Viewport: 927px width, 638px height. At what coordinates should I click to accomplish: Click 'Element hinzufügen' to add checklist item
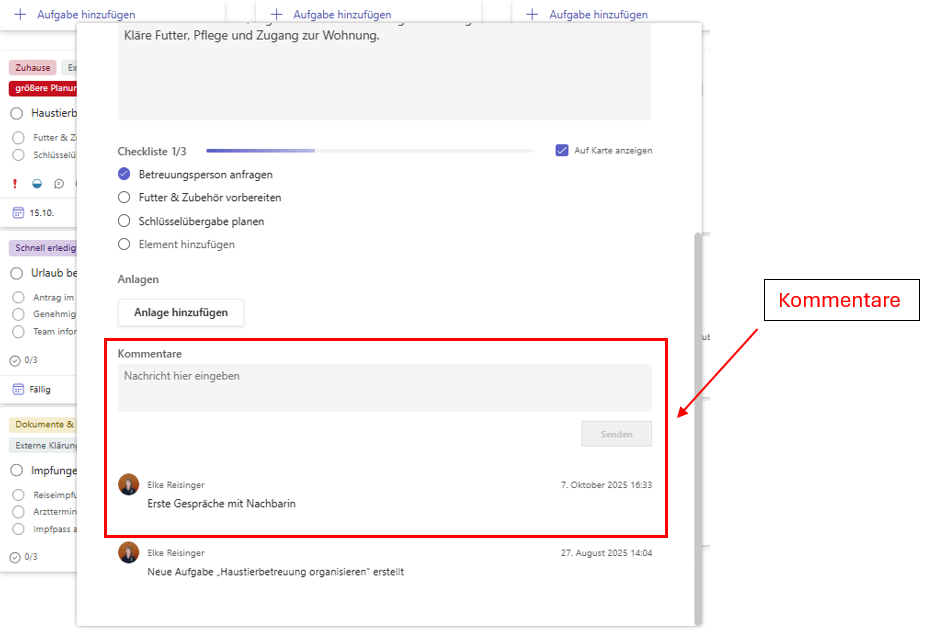point(186,244)
